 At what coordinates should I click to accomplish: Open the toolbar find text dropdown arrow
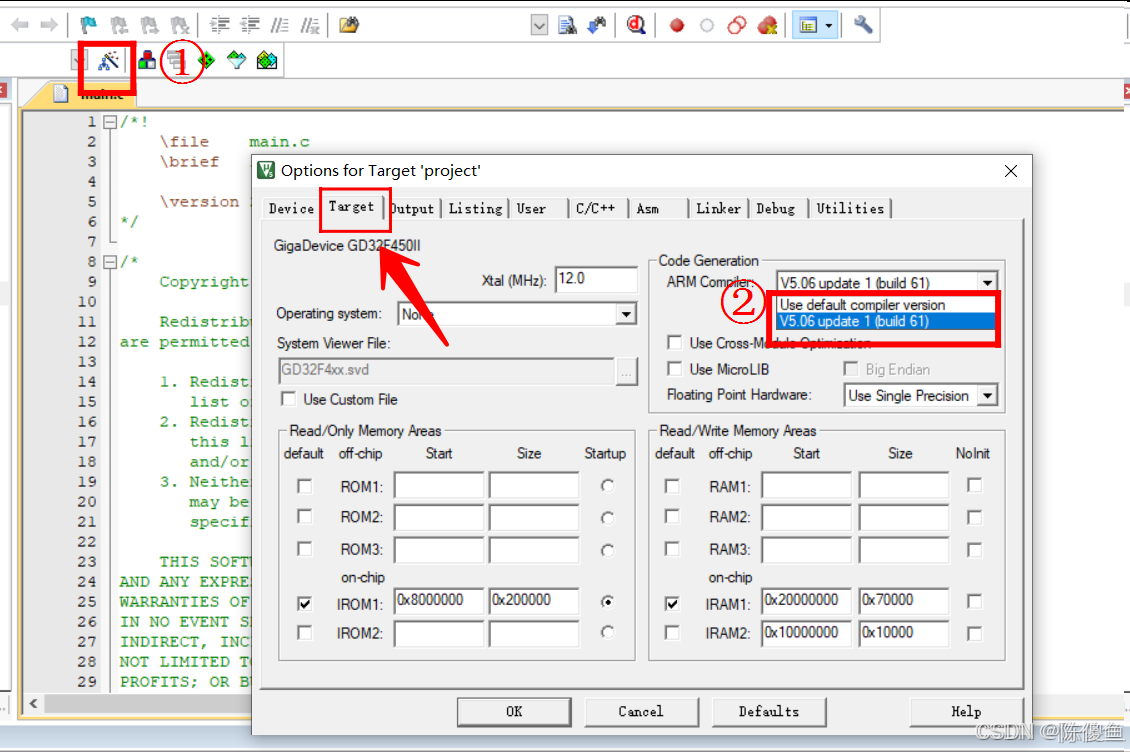[x=539, y=25]
